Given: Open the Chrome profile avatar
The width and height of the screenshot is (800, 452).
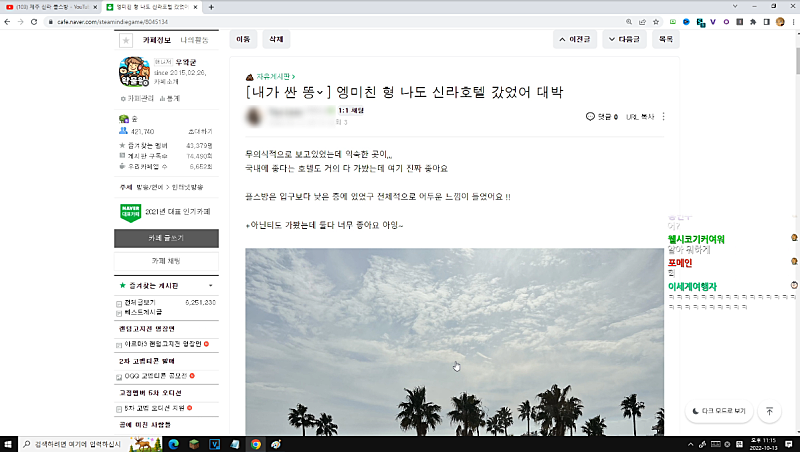Looking at the screenshot, I should click(780, 22).
